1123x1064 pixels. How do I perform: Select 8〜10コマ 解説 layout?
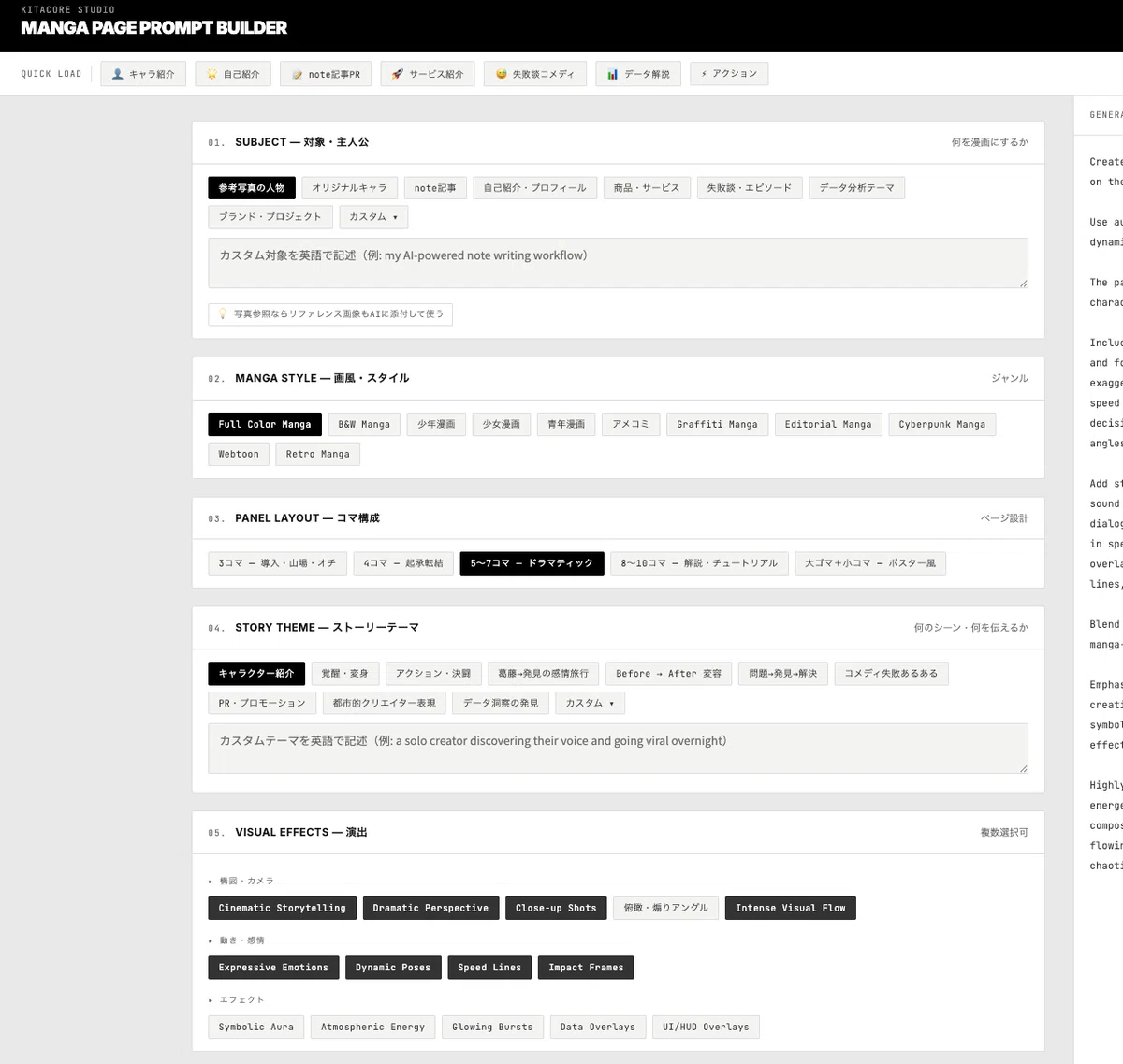point(699,563)
